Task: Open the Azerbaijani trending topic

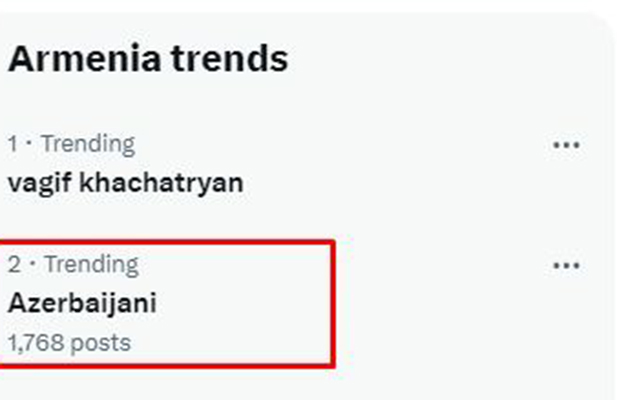Action: pyautogui.click(x=82, y=303)
